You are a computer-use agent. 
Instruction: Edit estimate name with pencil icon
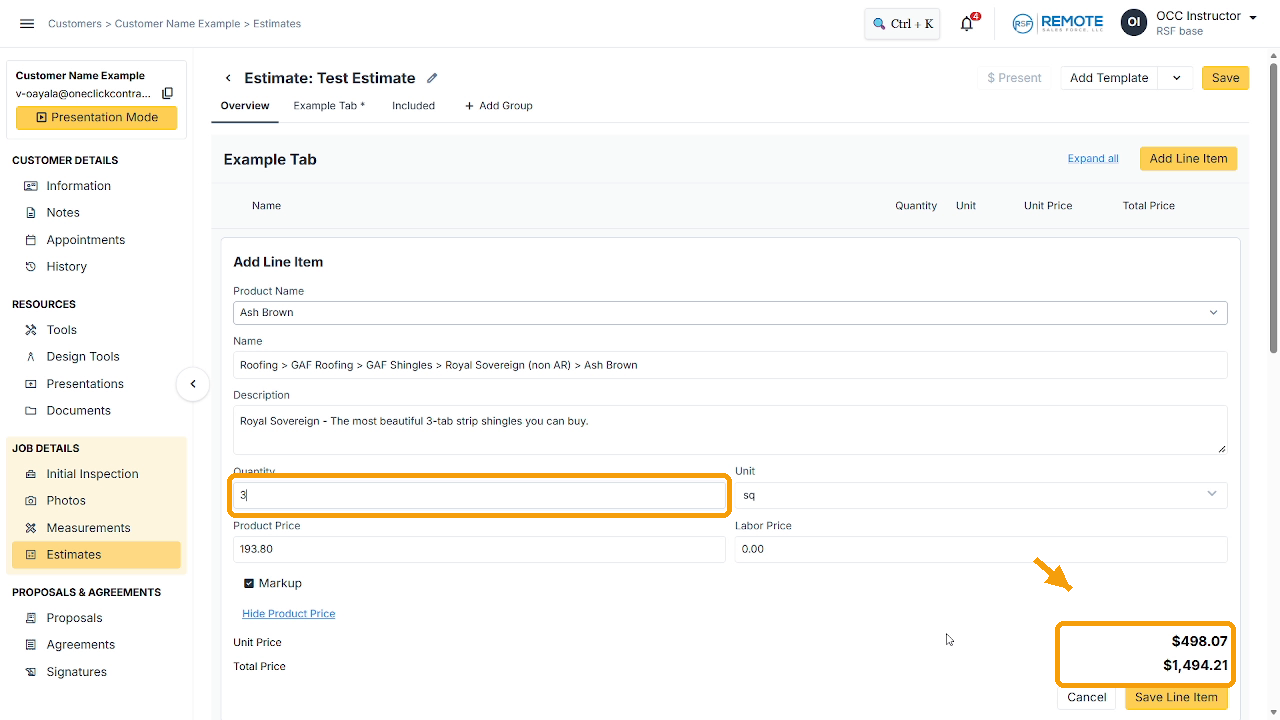(x=432, y=78)
